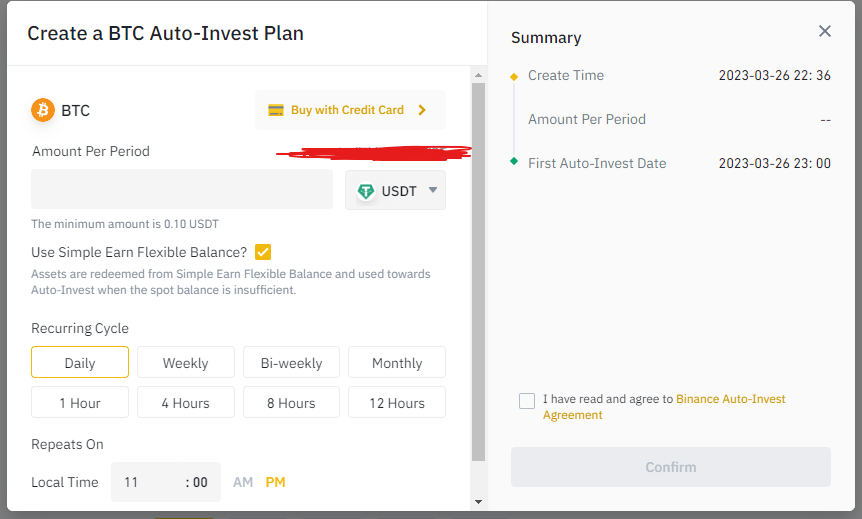Select the Weekly recurring cycle
The height and width of the screenshot is (519, 862).
(x=186, y=362)
